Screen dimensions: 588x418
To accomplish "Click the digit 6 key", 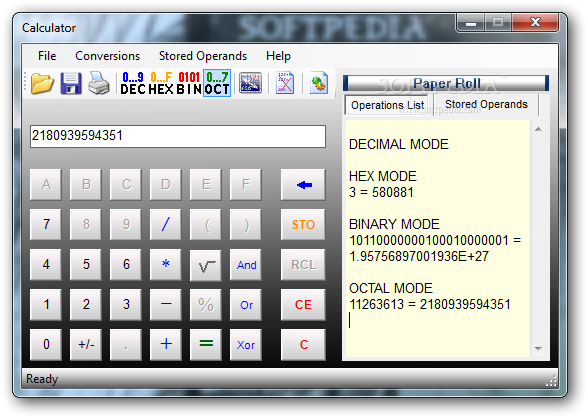I will [126, 265].
